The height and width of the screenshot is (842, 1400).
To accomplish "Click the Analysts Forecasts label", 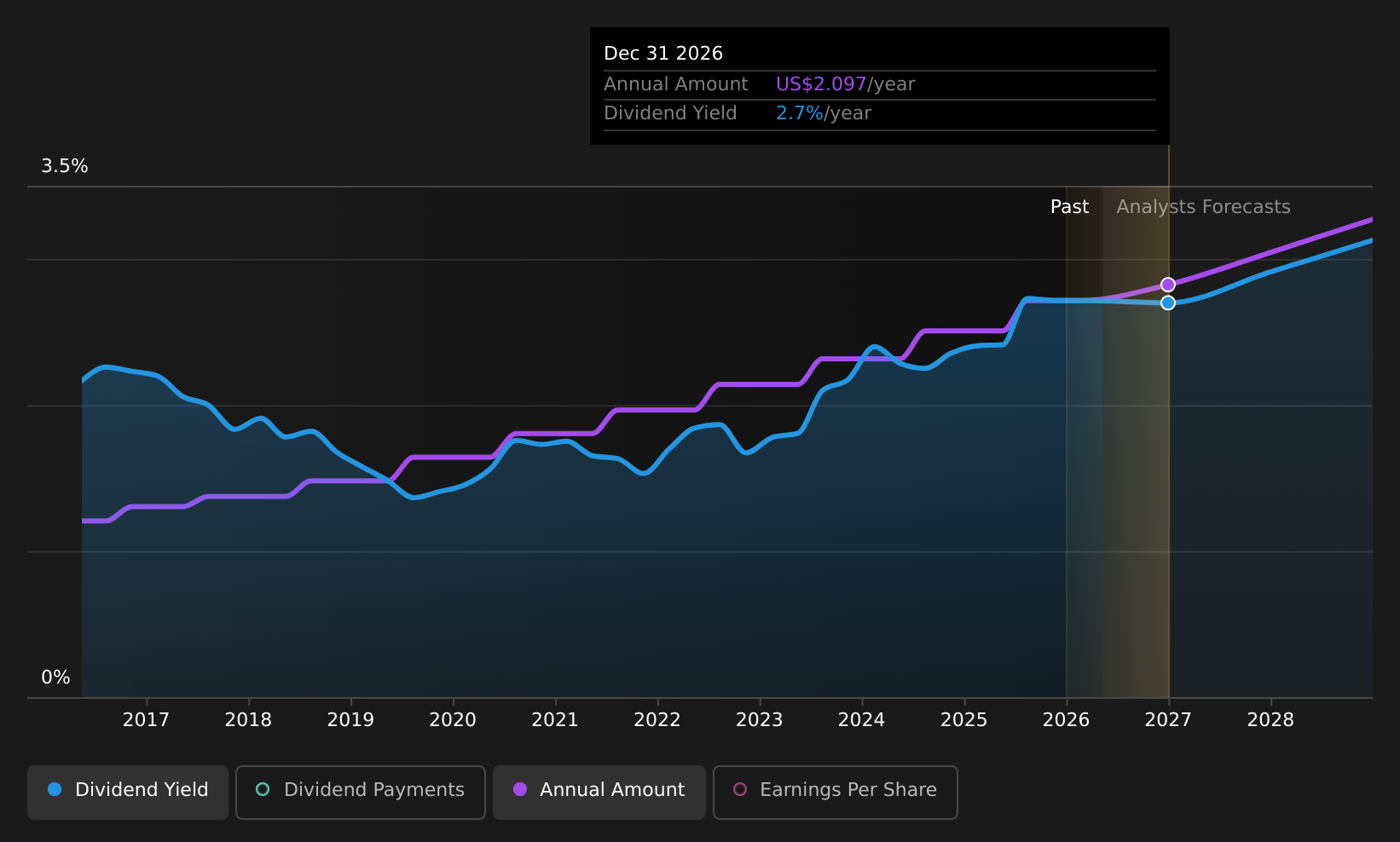I will (1203, 207).
